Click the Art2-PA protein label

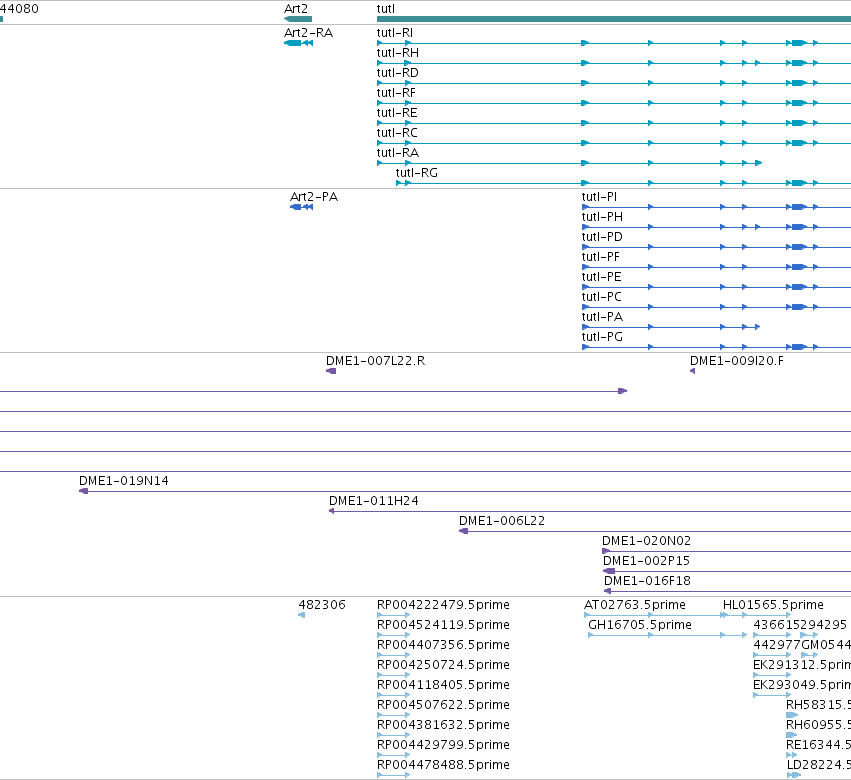314,196
